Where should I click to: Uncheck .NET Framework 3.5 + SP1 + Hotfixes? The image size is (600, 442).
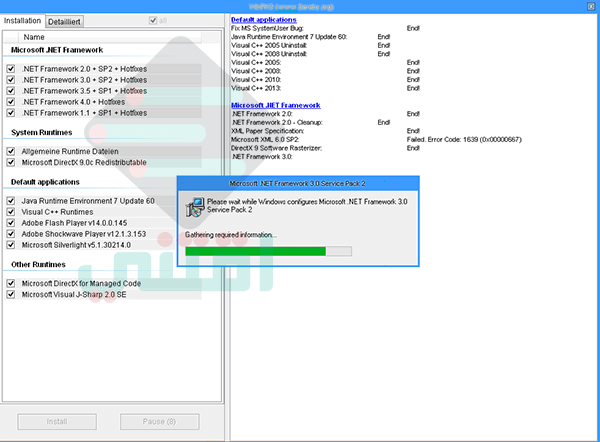pyautogui.click(x=11, y=91)
